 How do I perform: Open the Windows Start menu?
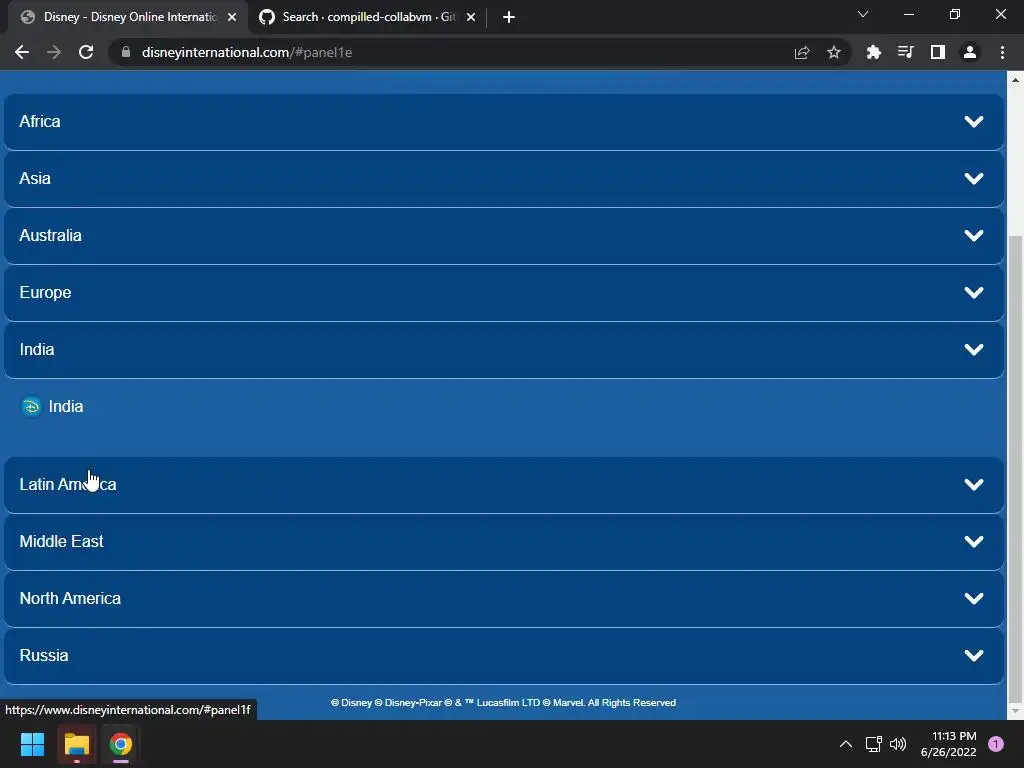coord(32,744)
